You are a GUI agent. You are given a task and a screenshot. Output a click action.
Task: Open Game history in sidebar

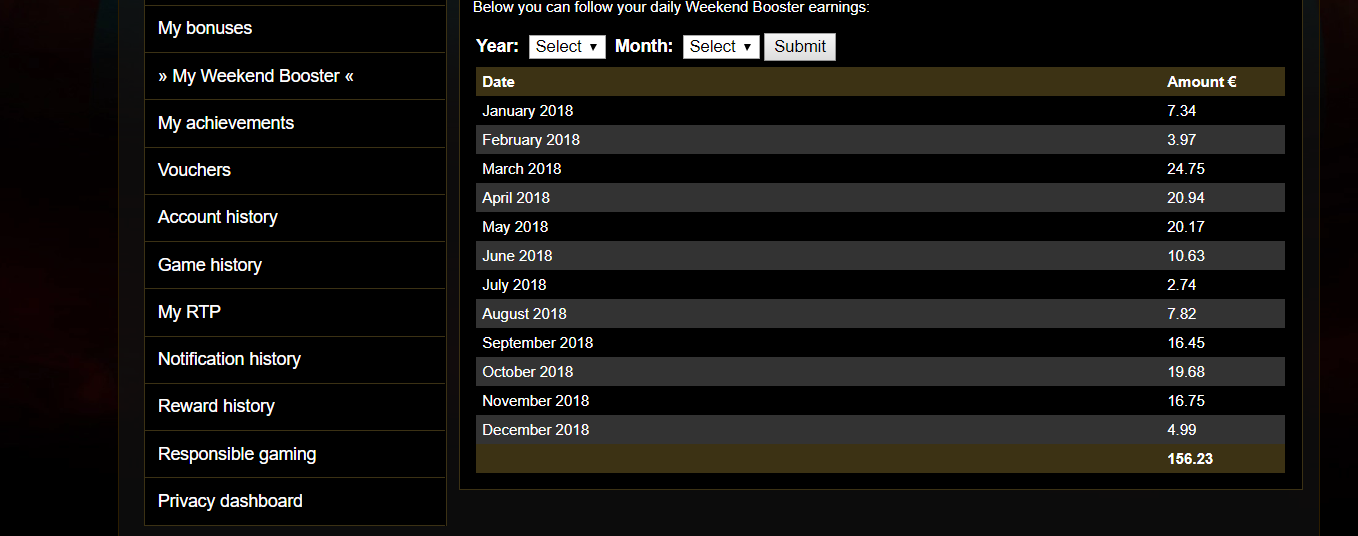coord(295,265)
